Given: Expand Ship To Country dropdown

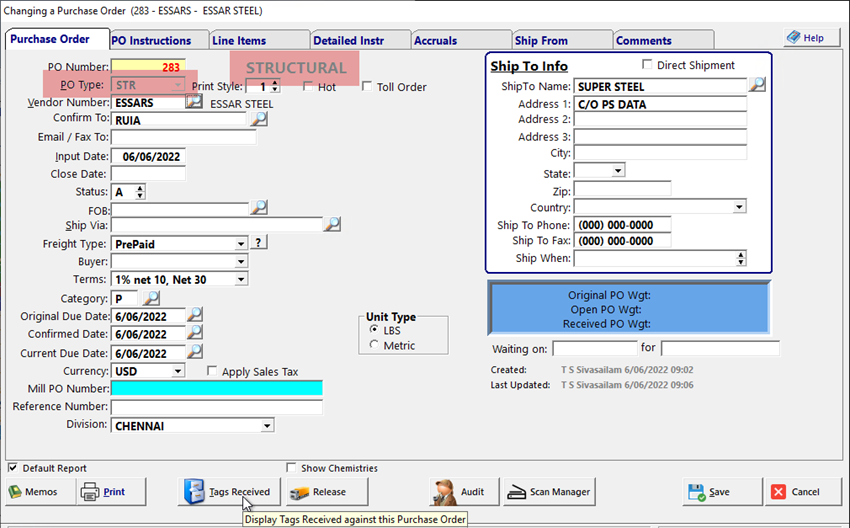Looking at the screenshot, I should 739,207.
